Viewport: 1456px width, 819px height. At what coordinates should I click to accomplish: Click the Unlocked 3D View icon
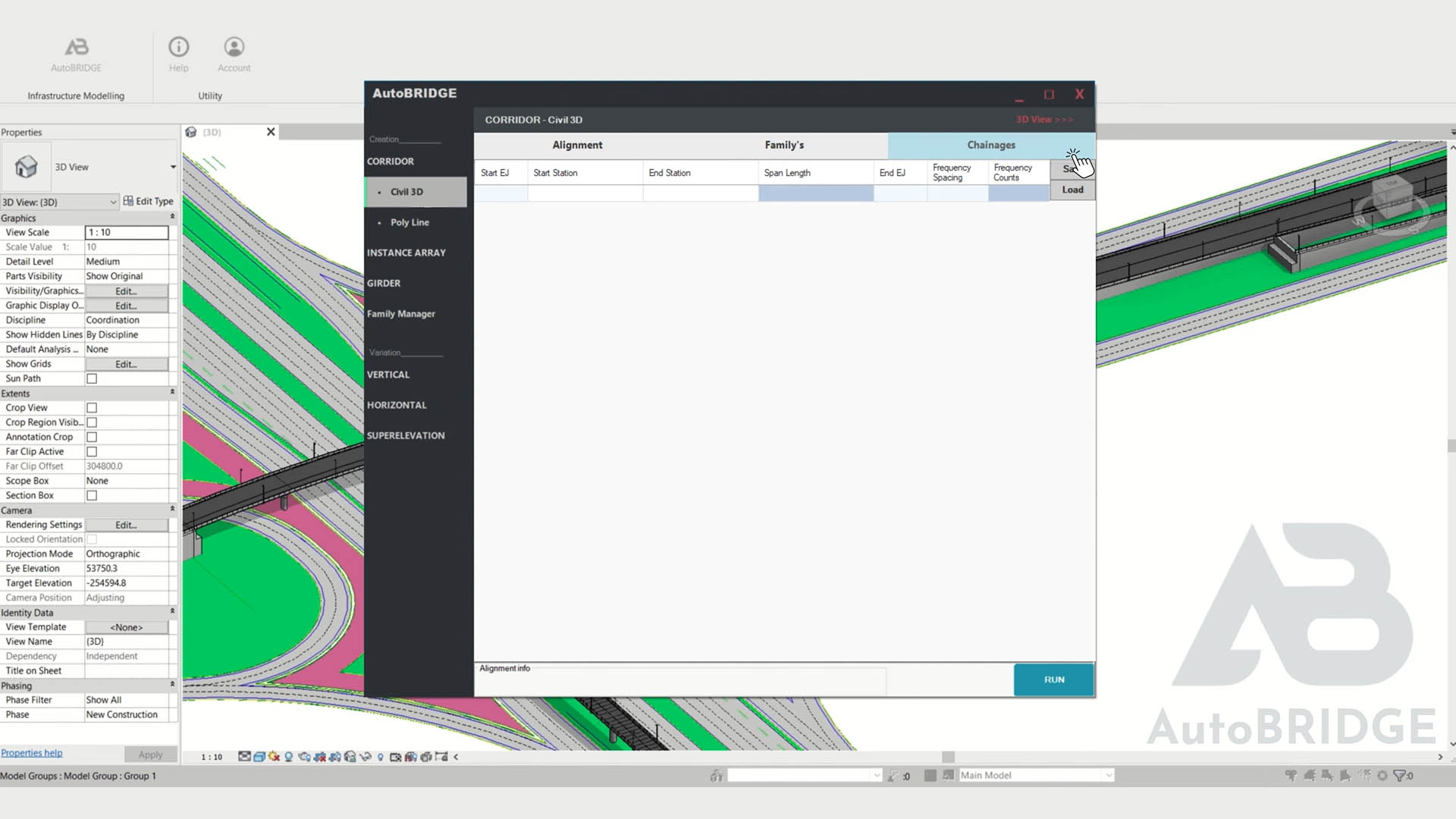pyautogui.click(x=350, y=757)
